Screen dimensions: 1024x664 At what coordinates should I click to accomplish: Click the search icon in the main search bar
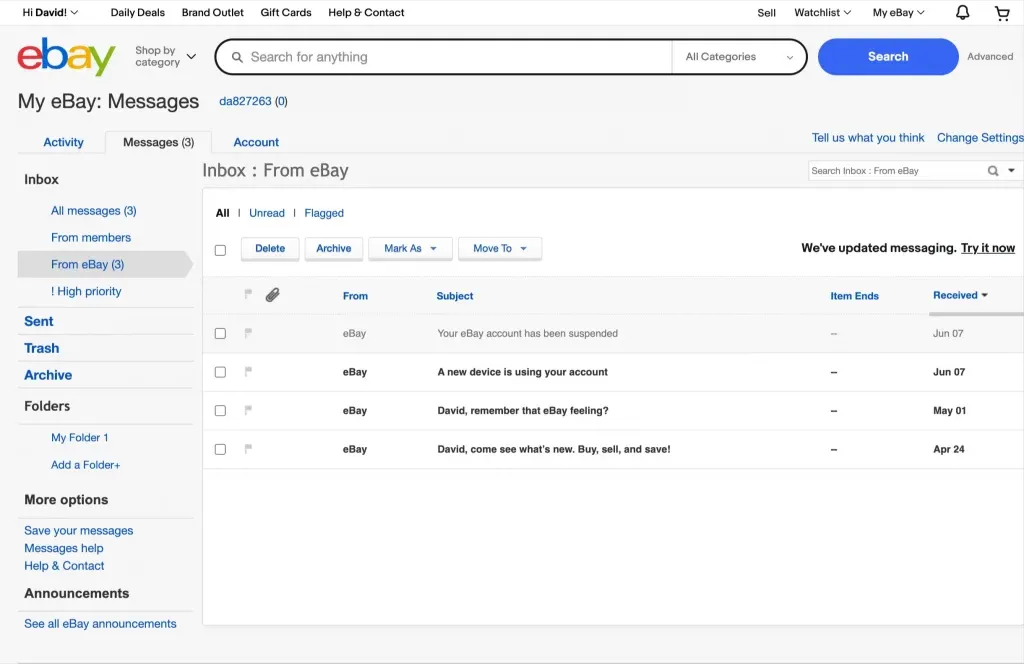pos(236,57)
